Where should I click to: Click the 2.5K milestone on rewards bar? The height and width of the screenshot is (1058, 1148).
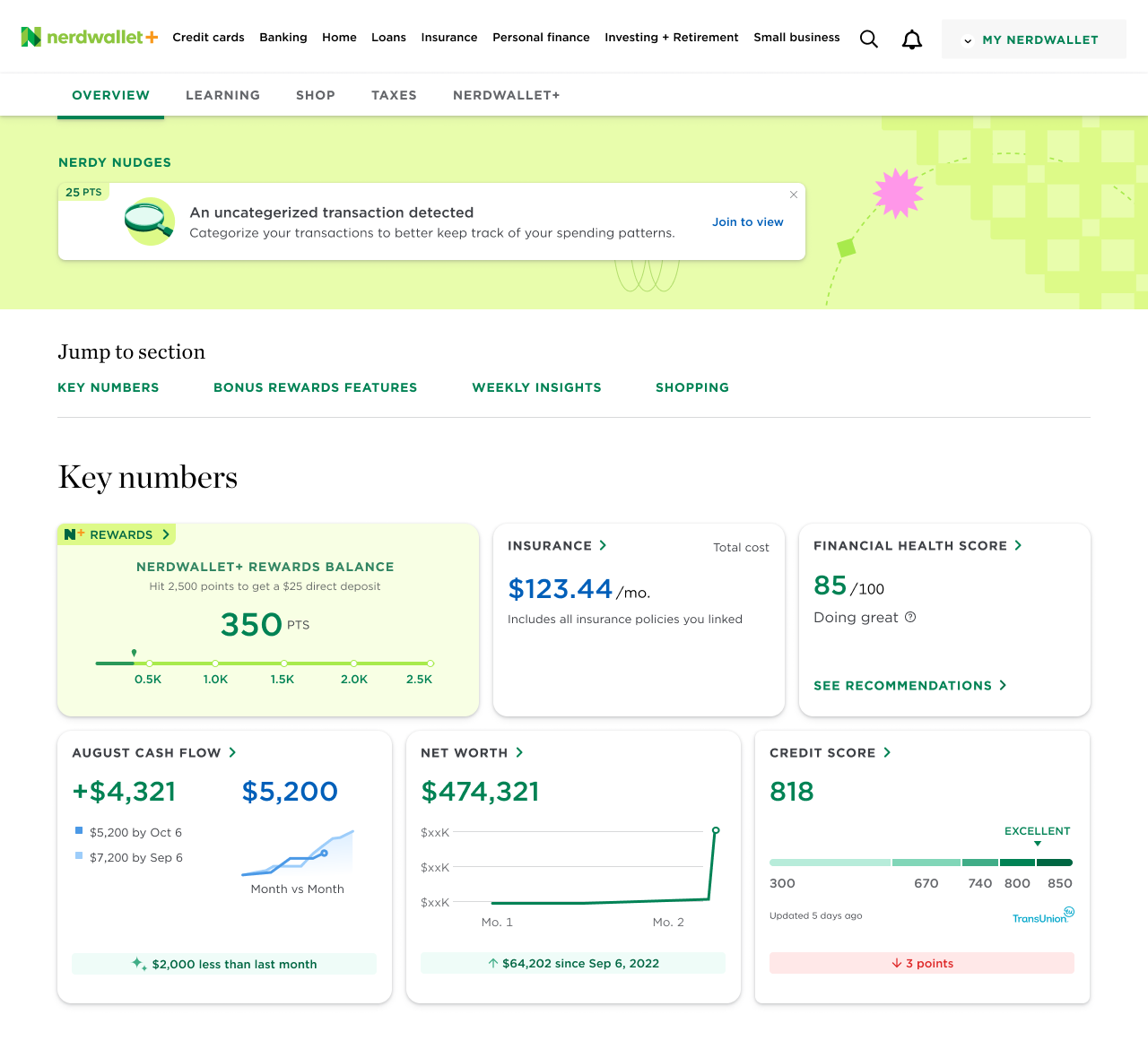[430, 663]
